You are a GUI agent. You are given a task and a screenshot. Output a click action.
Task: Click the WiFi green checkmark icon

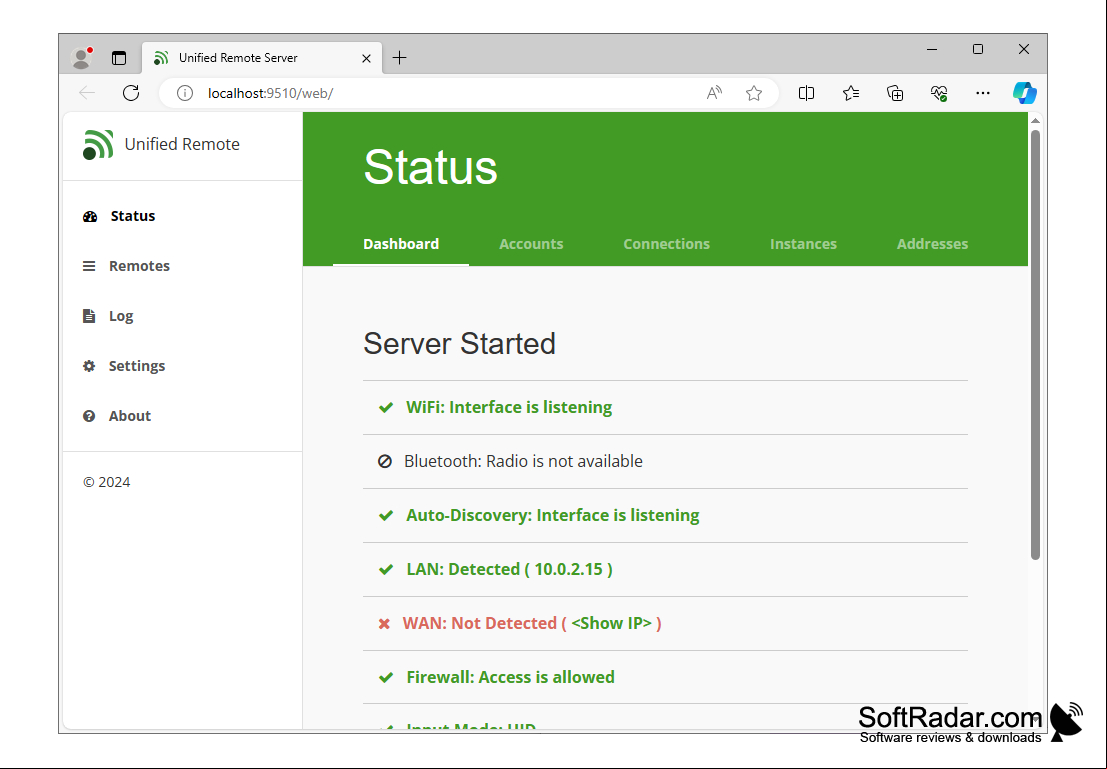pos(386,407)
